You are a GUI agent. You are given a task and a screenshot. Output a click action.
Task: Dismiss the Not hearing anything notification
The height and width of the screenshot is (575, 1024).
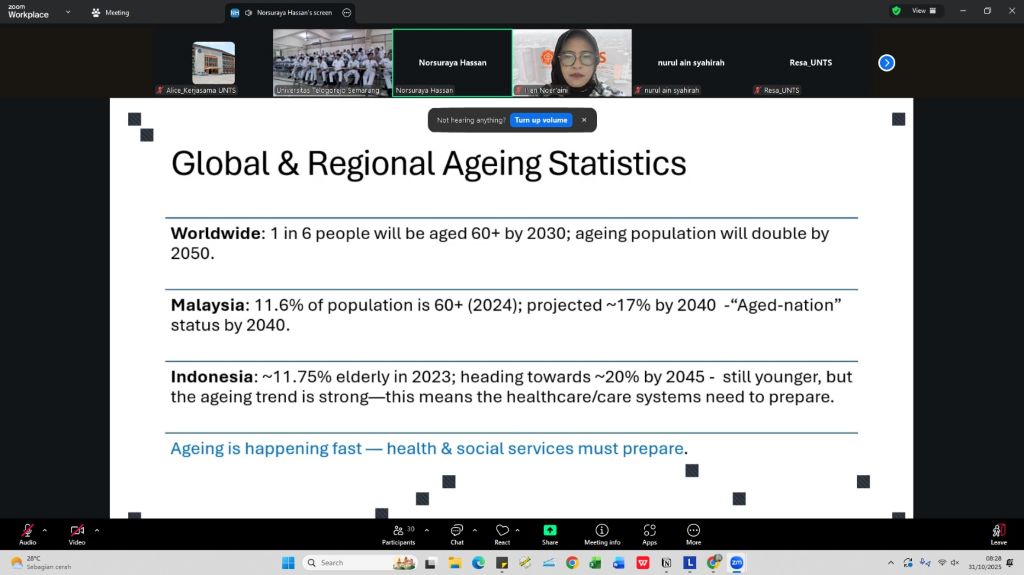[x=584, y=120]
